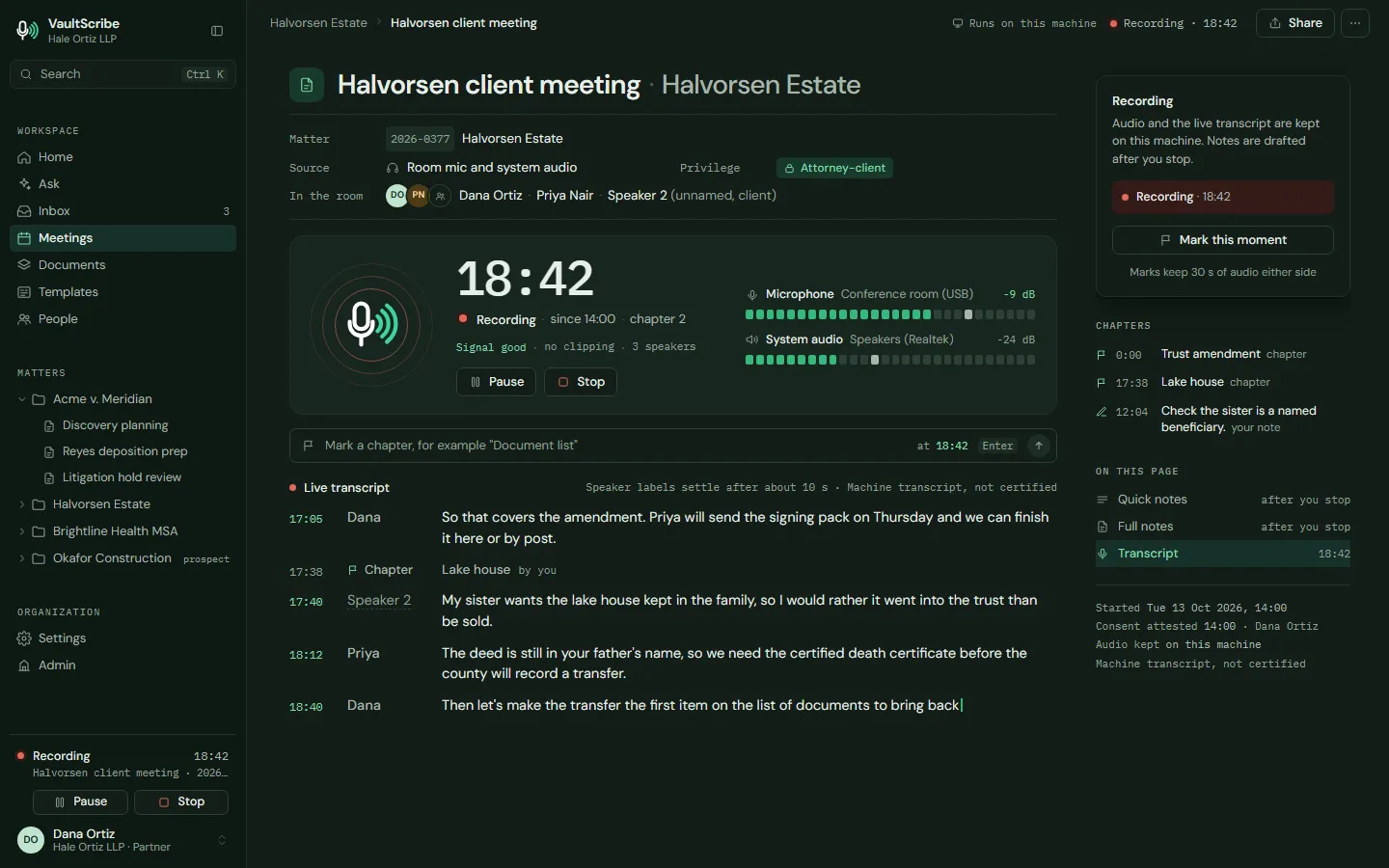The image size is (1389, 868).
Task: Jump to the Lake house chapter at 17:38
Action: pyautogui.click(x=1223, y=383)
